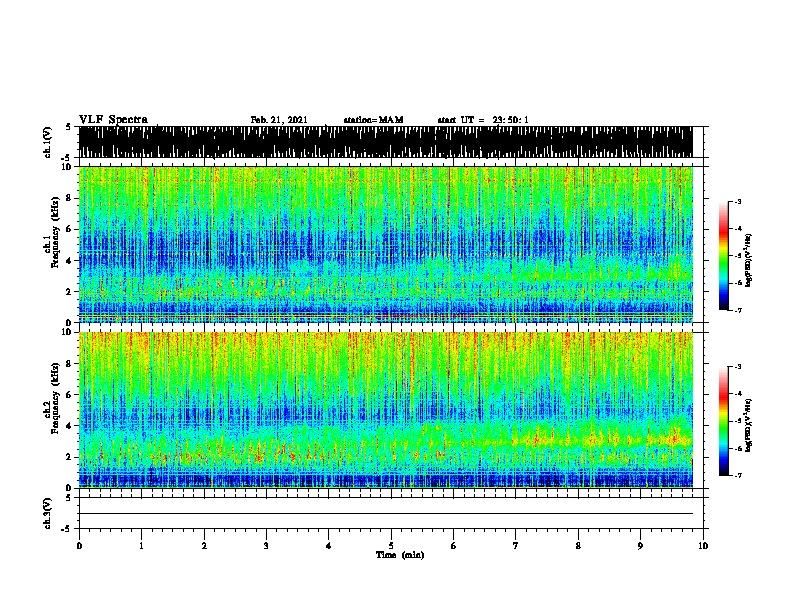Screen dimensions: 792x612
Task: Click the "3" time axis tick label
Action: (x=266, y=546)
